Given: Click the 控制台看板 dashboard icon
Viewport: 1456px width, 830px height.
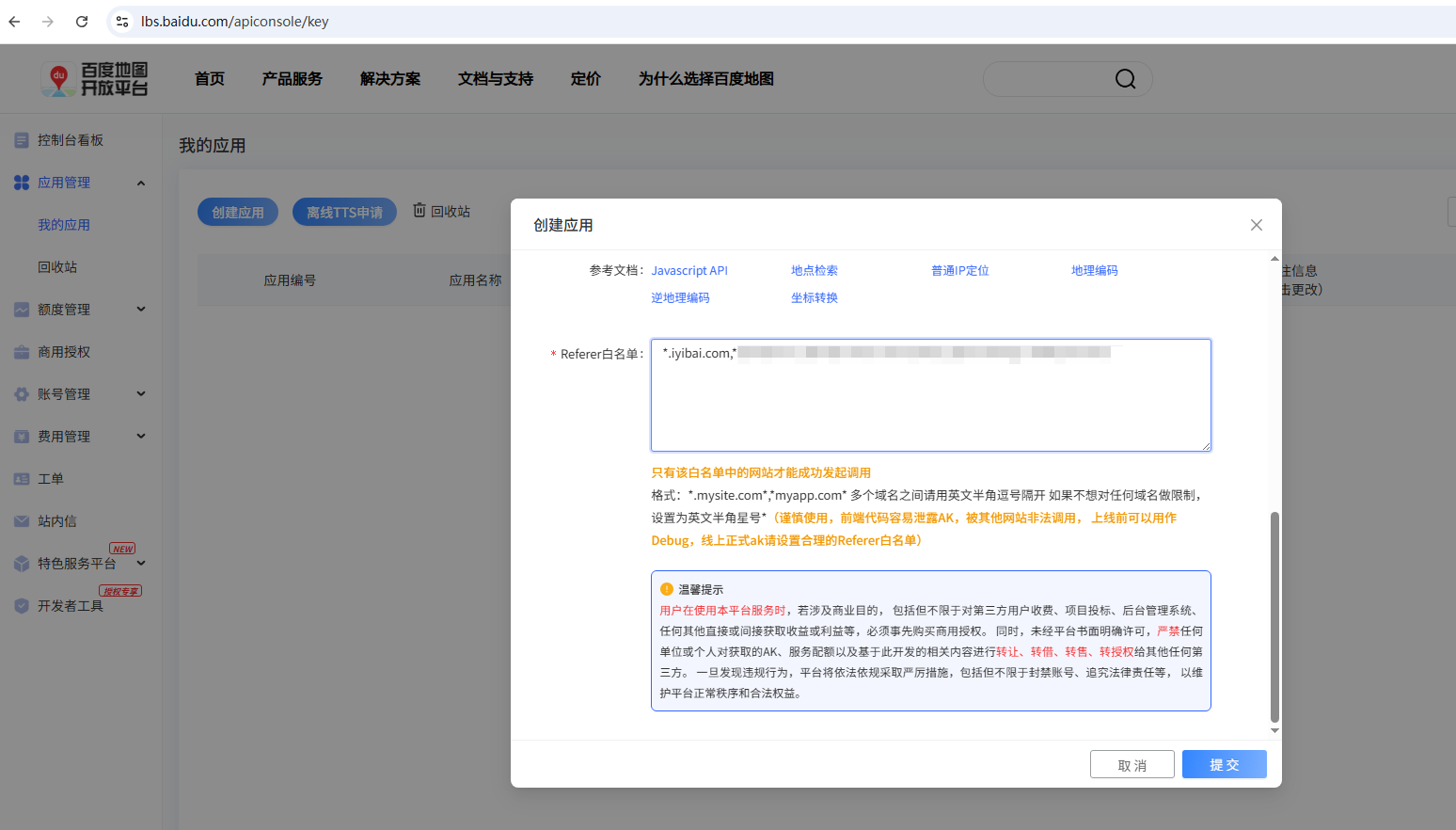Looking at the screenshot, I should coord(22,140).
